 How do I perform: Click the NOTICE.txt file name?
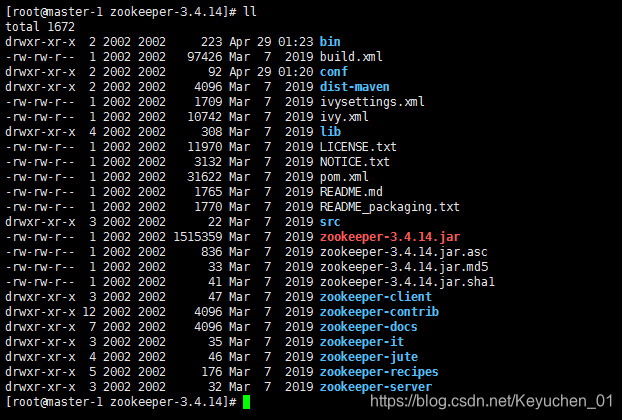tap(355, 162)
